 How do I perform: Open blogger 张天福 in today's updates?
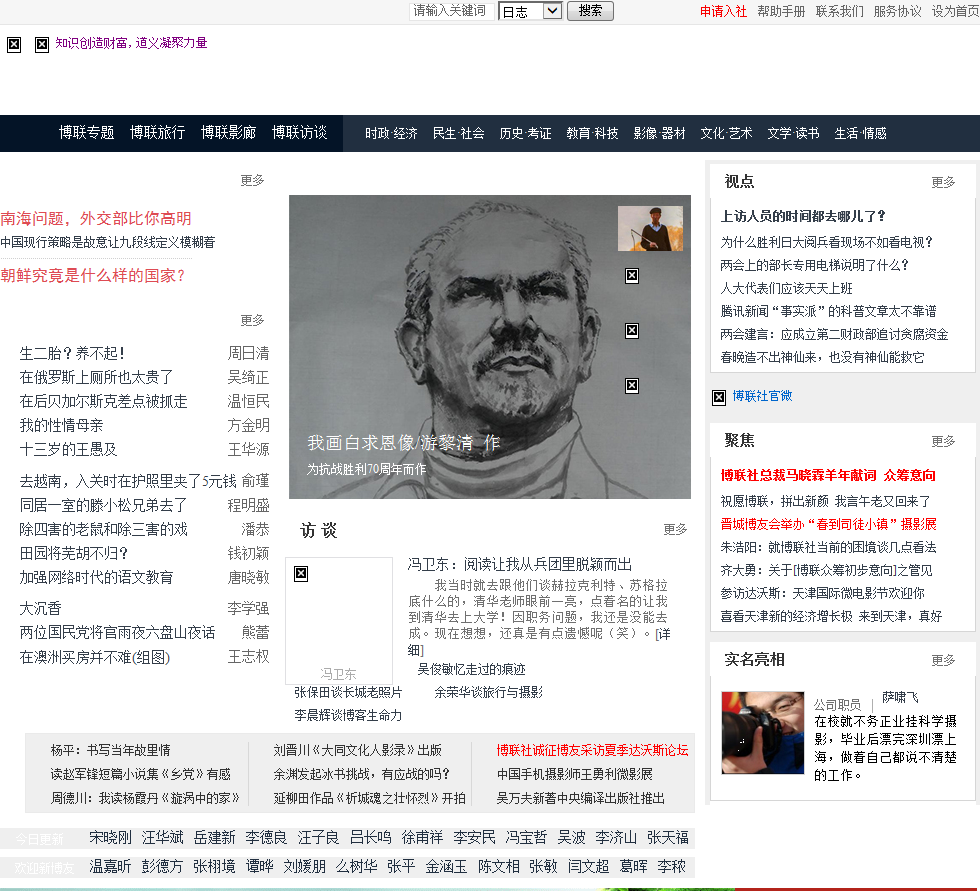coord(668,837)
